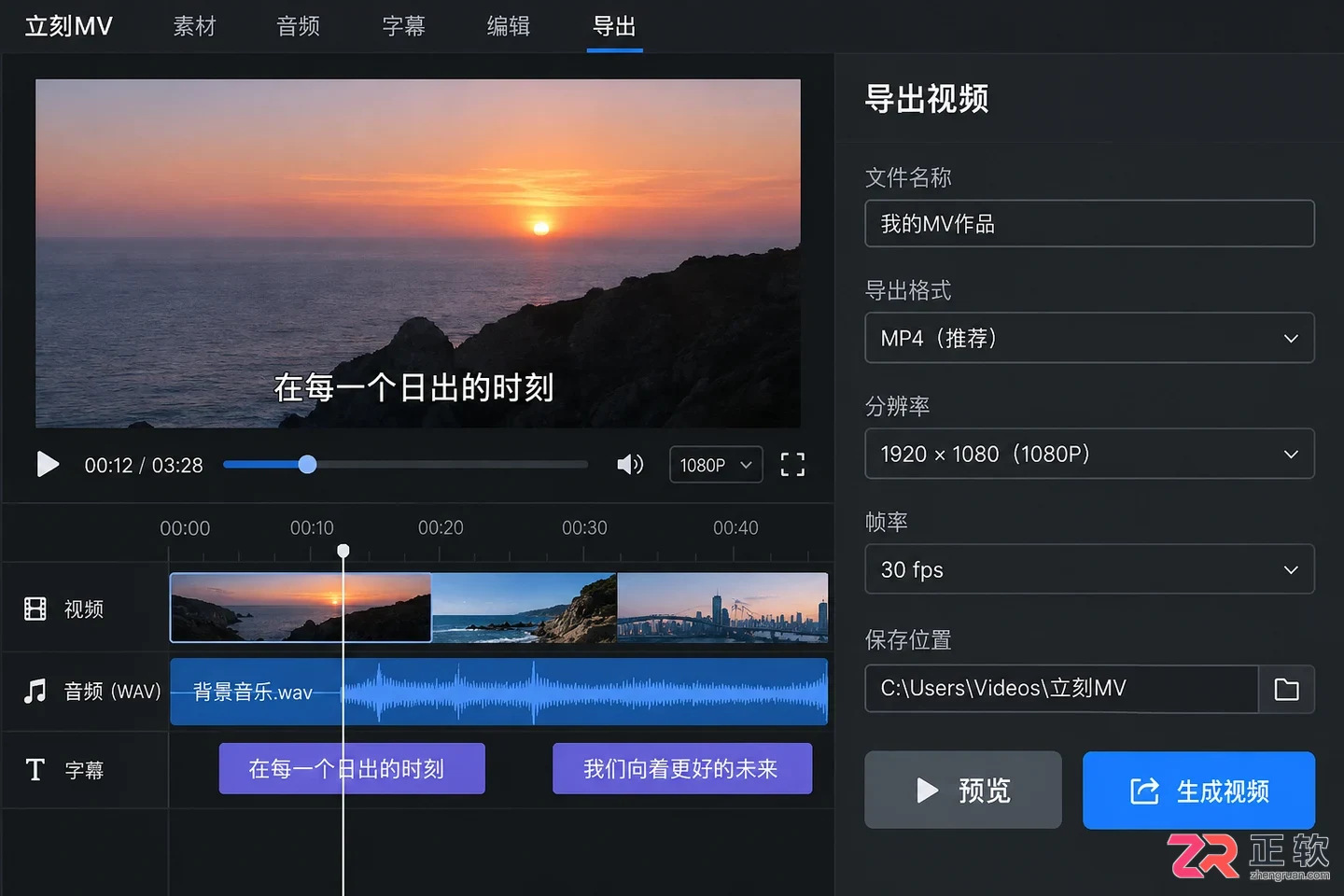Click the 保存位置 path field
This screenshot has width=1344, height=896.
click(x=1061, y=689)
